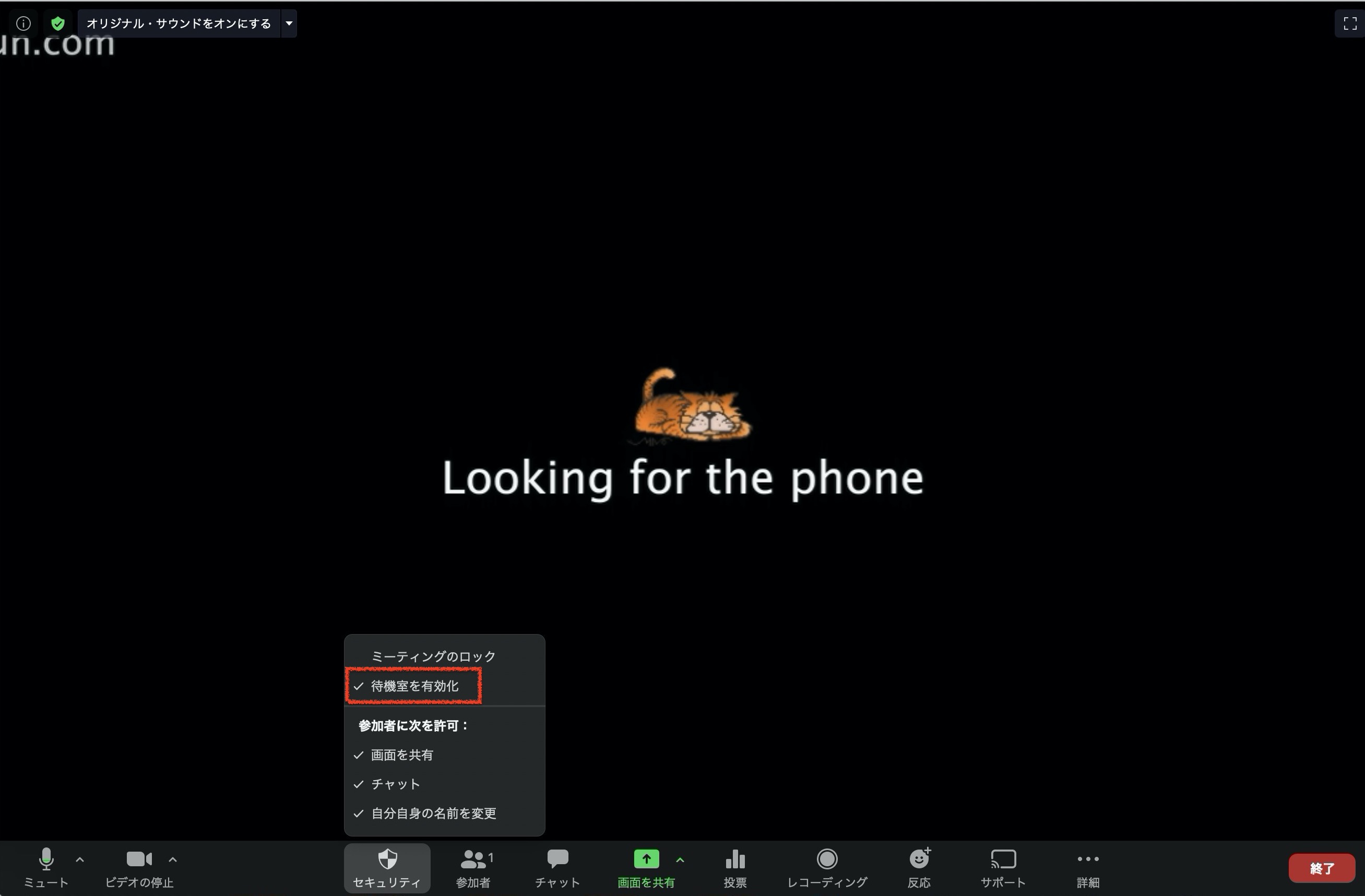
Task: Open the chat bubble icon
Action: tap(557, 859)
